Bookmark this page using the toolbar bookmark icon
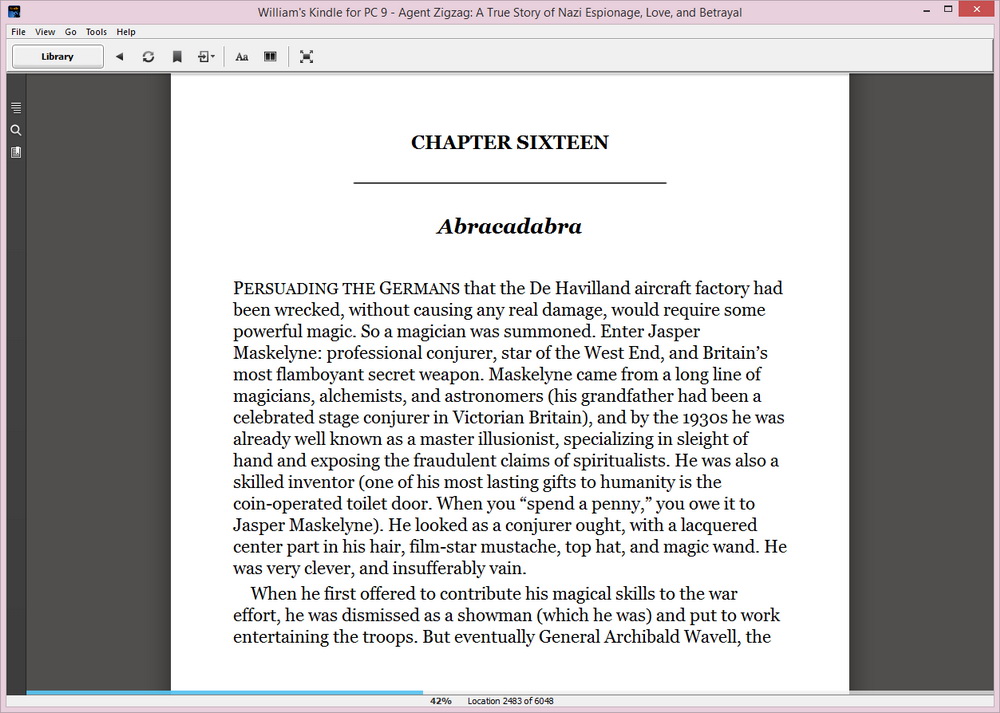 (177, 57)
